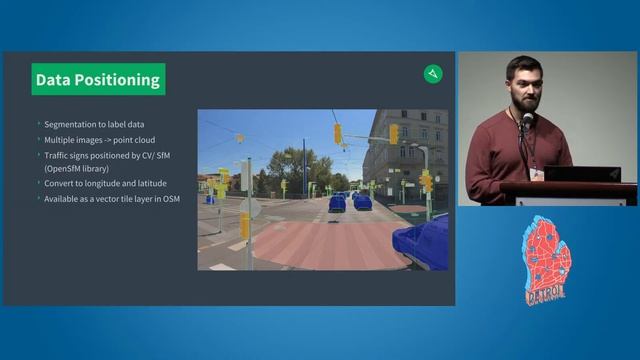The height and width of the screenshot is (360, 640).
Task: Click the speaker video feed
Action: (547, 129)
